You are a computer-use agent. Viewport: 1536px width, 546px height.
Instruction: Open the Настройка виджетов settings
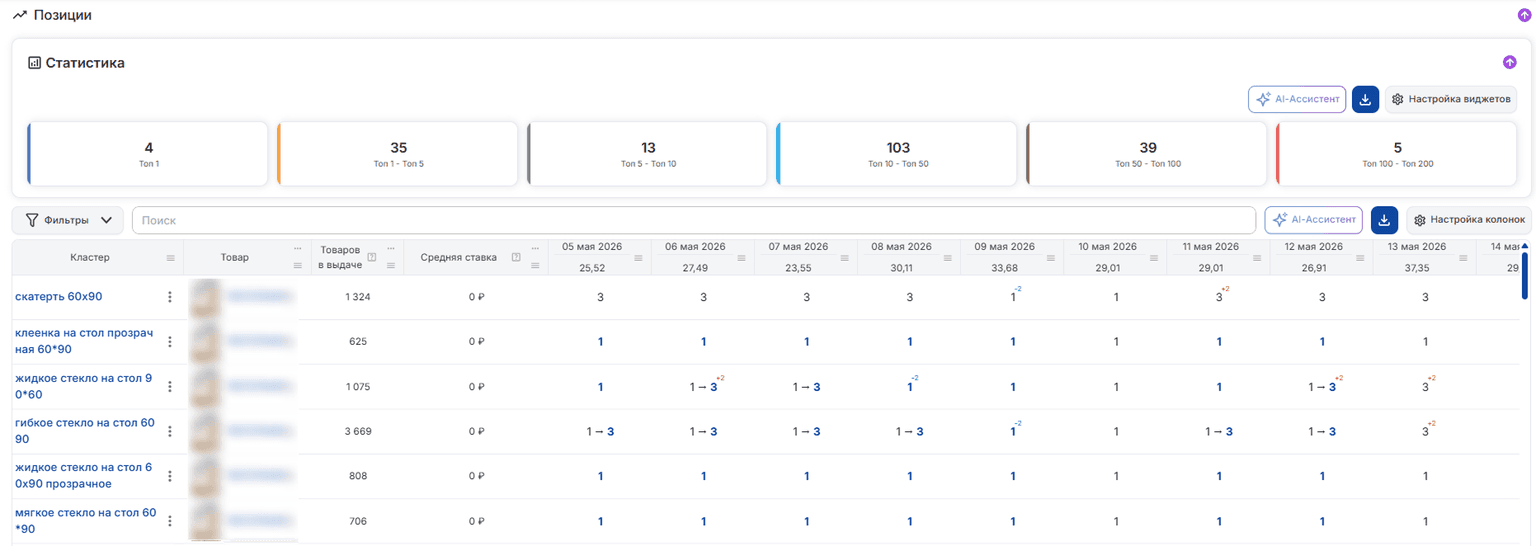click(1451, 99)
